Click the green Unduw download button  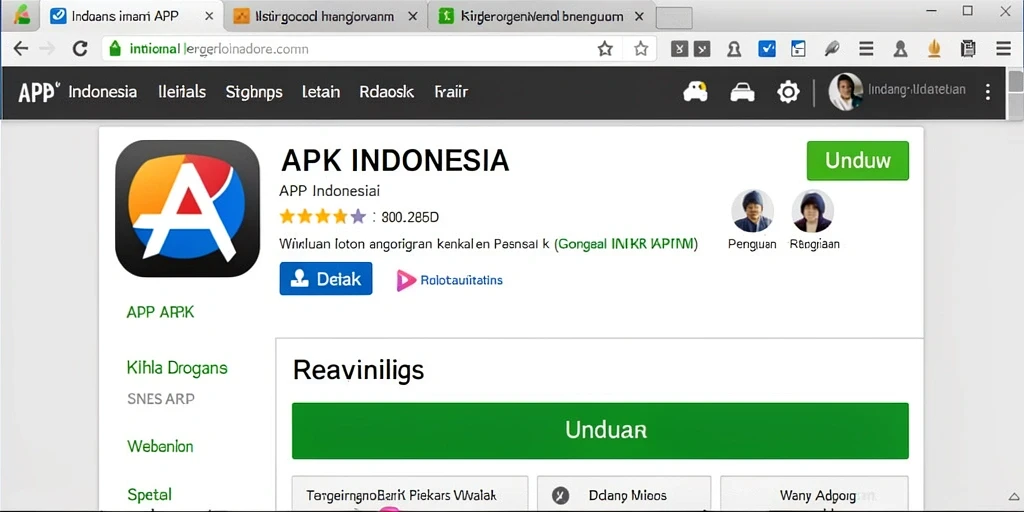click(857, 160)
